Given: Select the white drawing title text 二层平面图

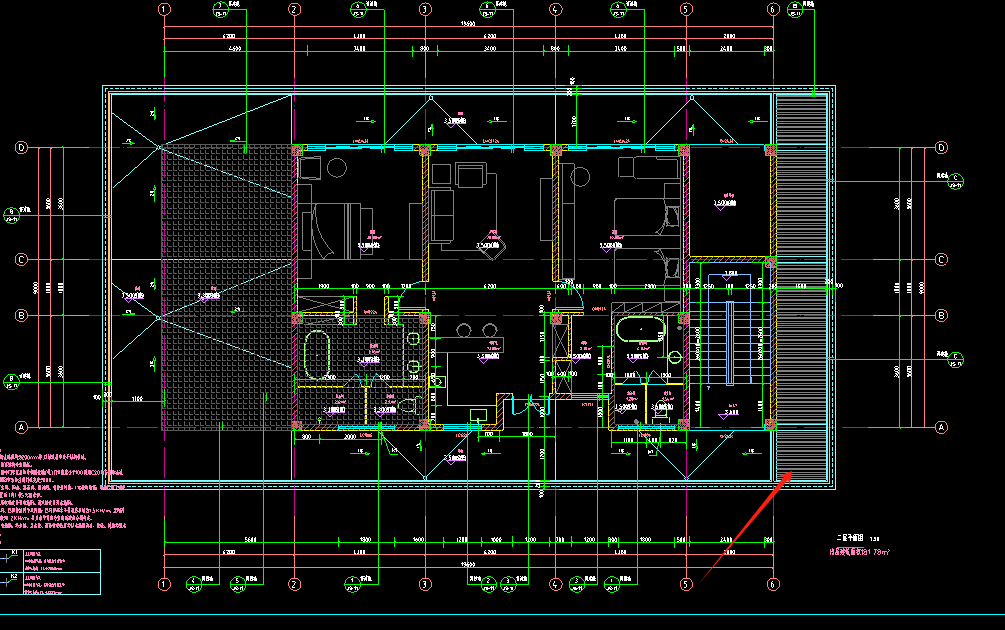Looking at the screenshot, I should coord(850,538).
